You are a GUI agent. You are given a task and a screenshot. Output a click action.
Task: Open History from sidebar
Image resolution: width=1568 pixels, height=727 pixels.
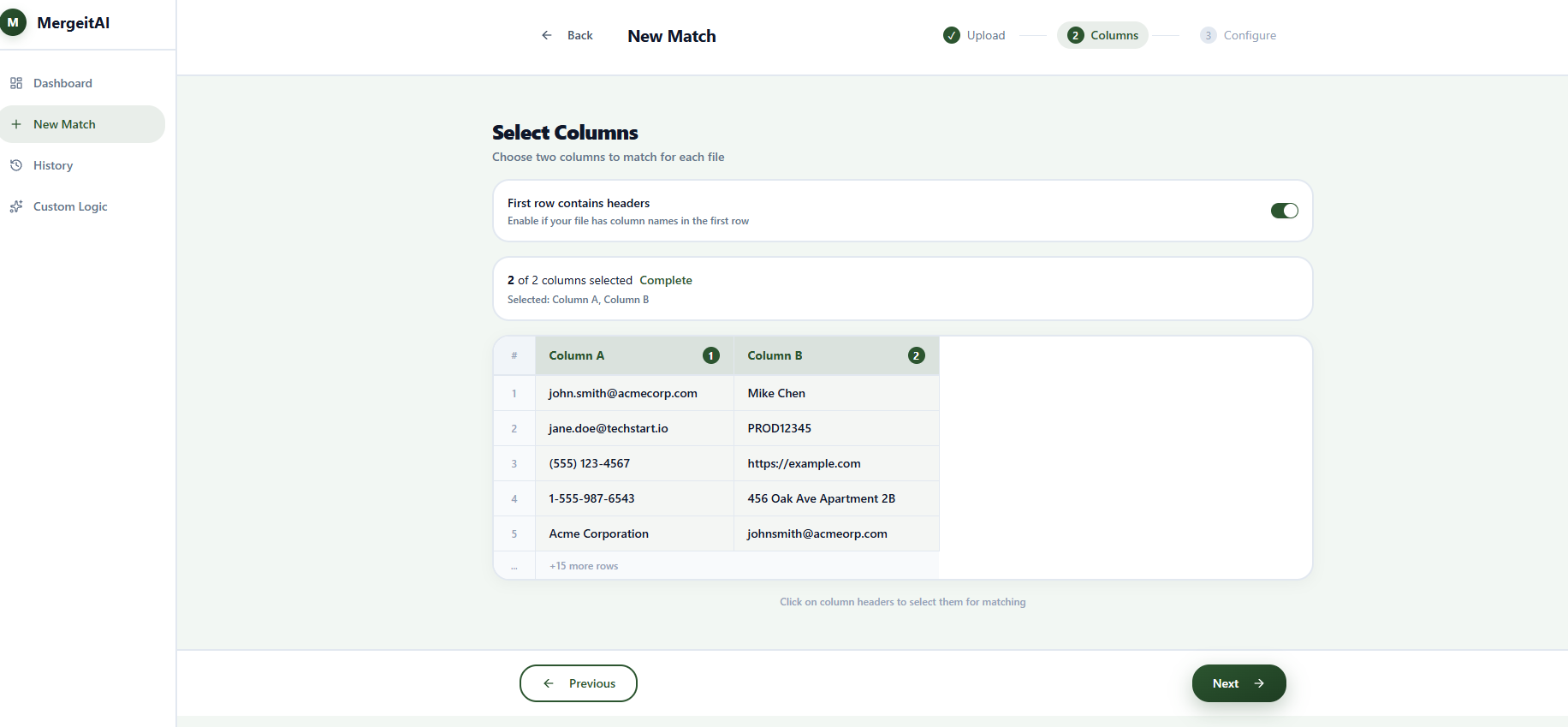tap(82, 165)
